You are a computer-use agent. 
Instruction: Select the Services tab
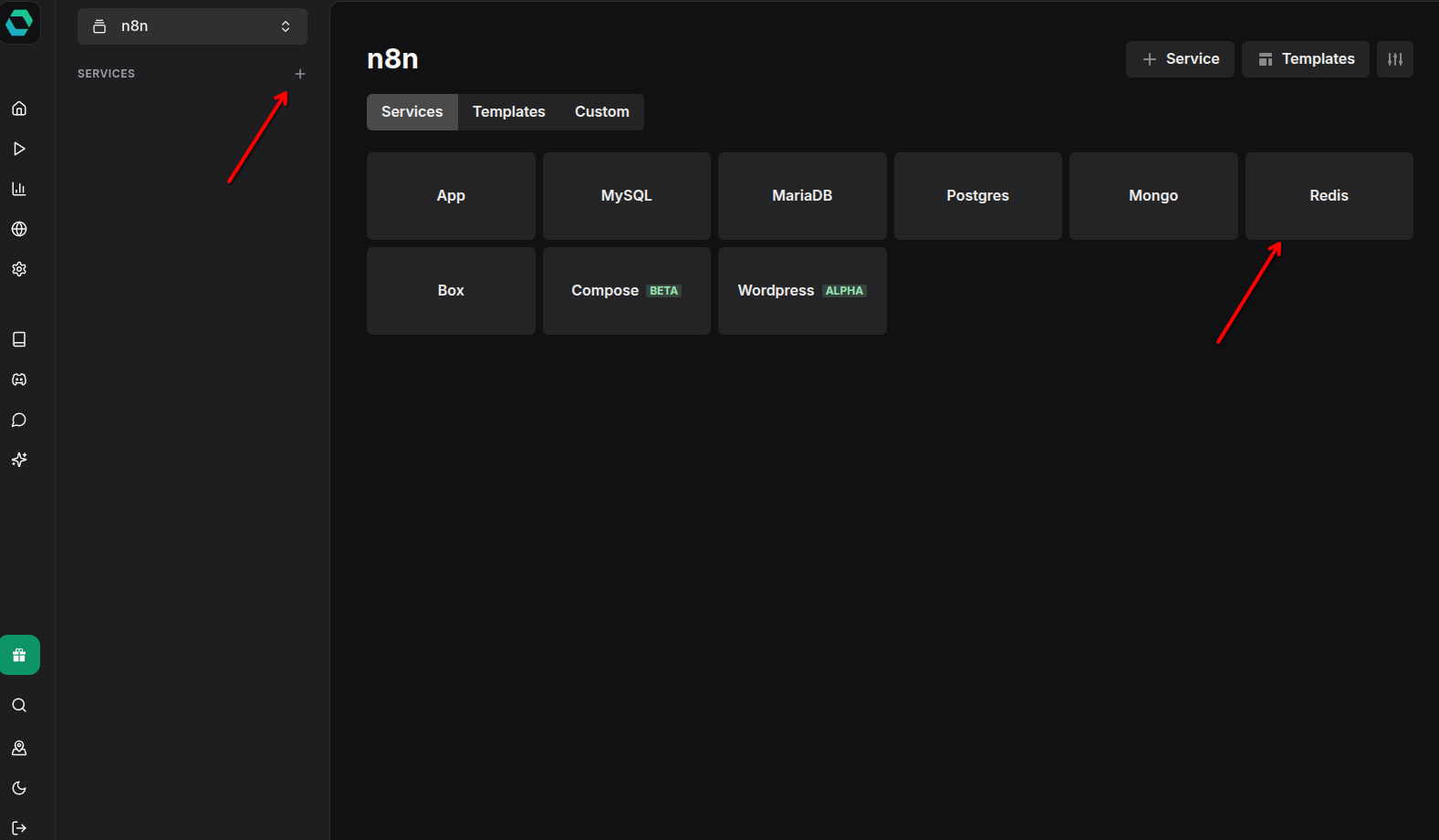coord(412,112)
